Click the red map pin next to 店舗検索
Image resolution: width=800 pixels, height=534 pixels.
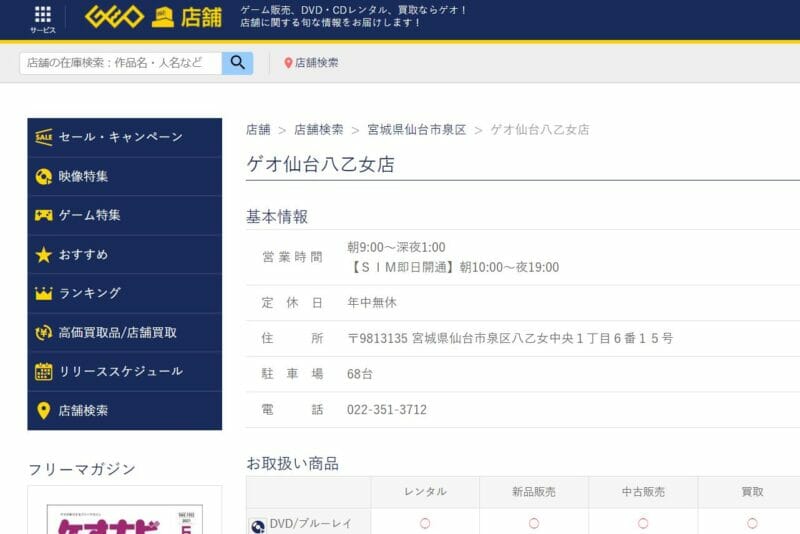point(288,63)
